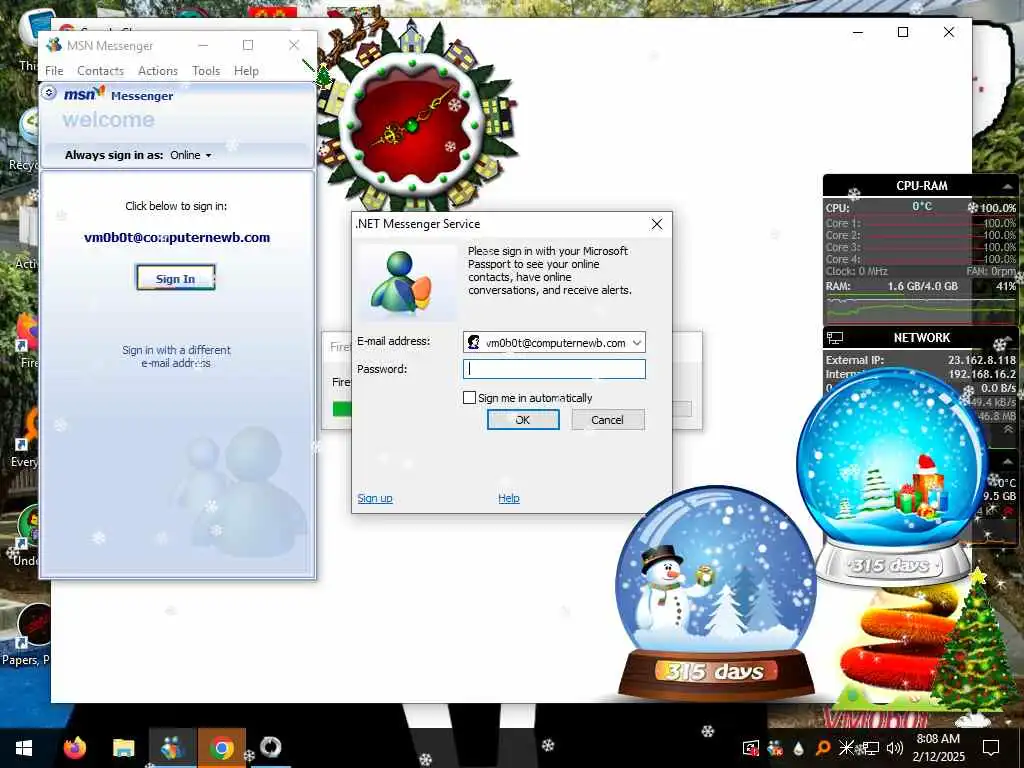Click the water drop tray icon
1024x768 pixels.
click(799, 748)
